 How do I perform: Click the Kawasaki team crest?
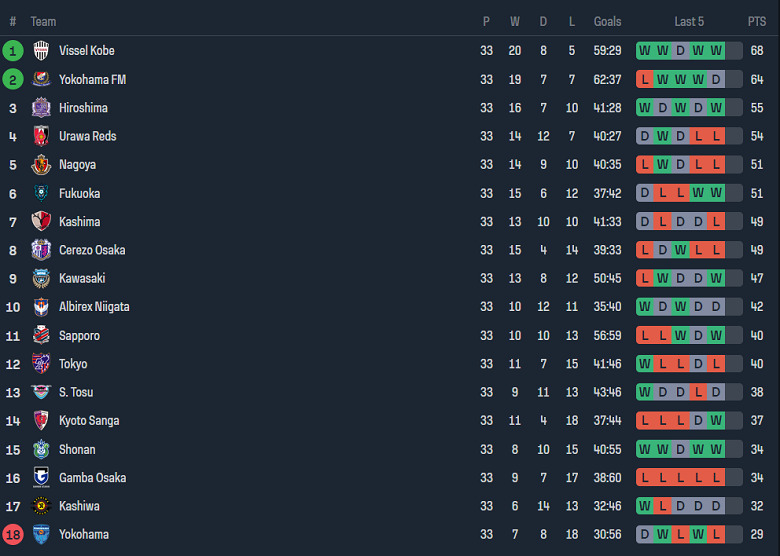point(41,279)
